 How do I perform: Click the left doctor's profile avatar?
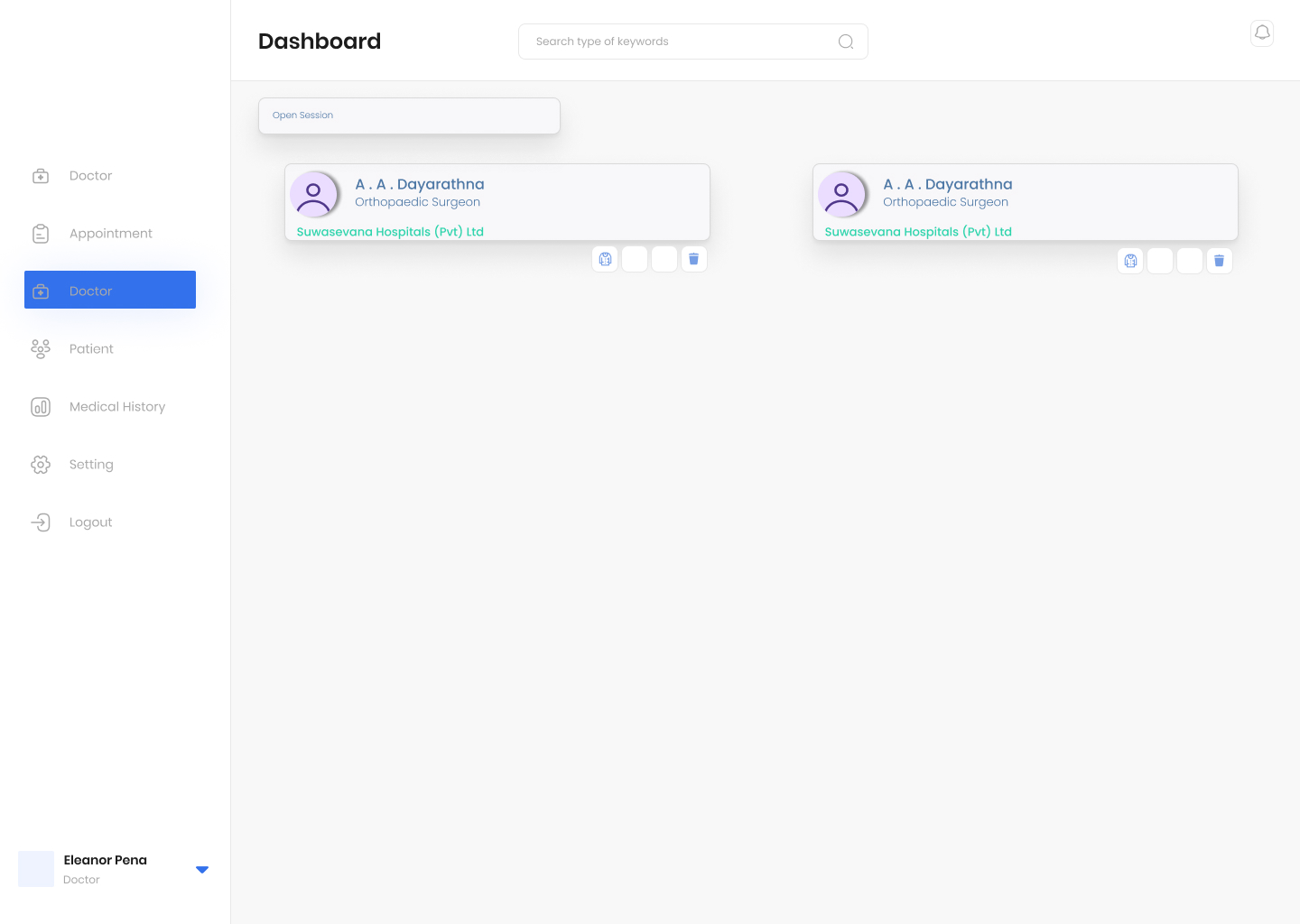[313, 195]
